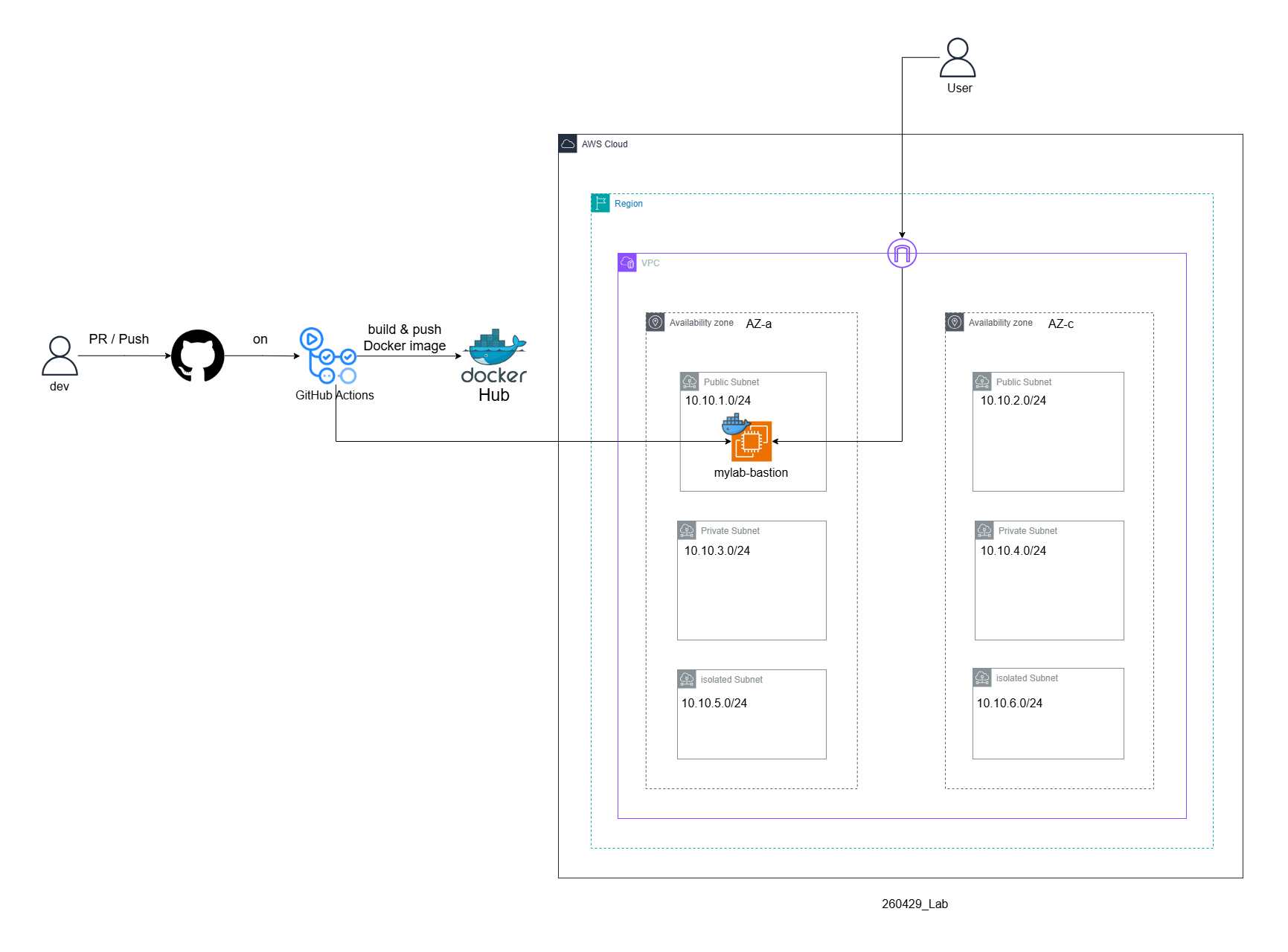Select the dev user figure icon
The width and height of the screenshot is (1288, 952).
tap(60, 356)
